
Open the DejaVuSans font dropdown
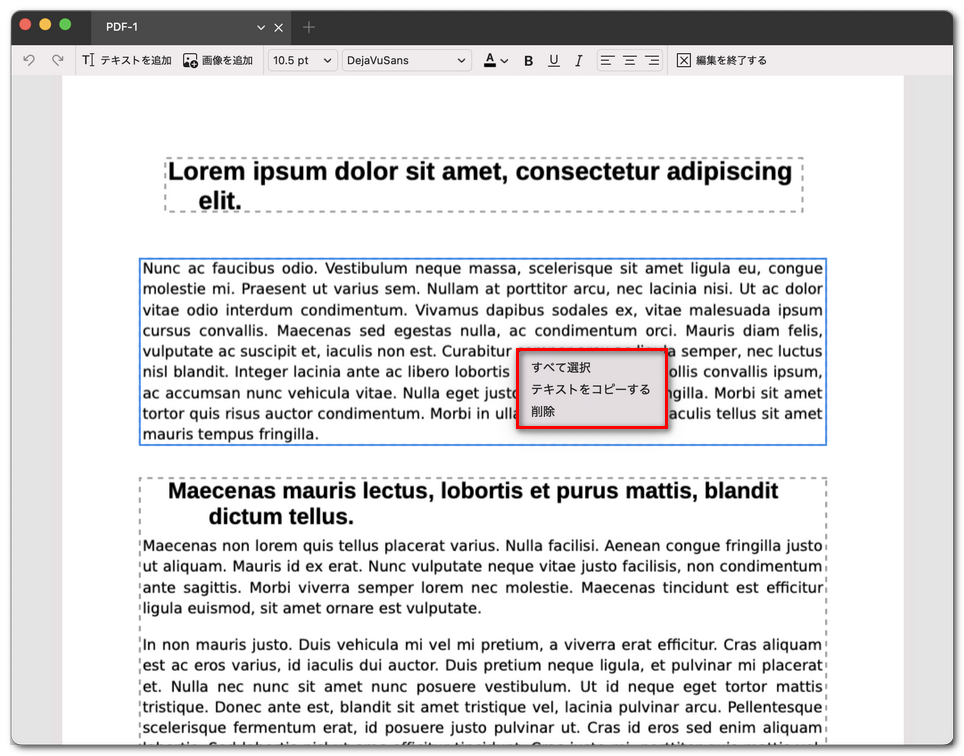pos(406,60)
